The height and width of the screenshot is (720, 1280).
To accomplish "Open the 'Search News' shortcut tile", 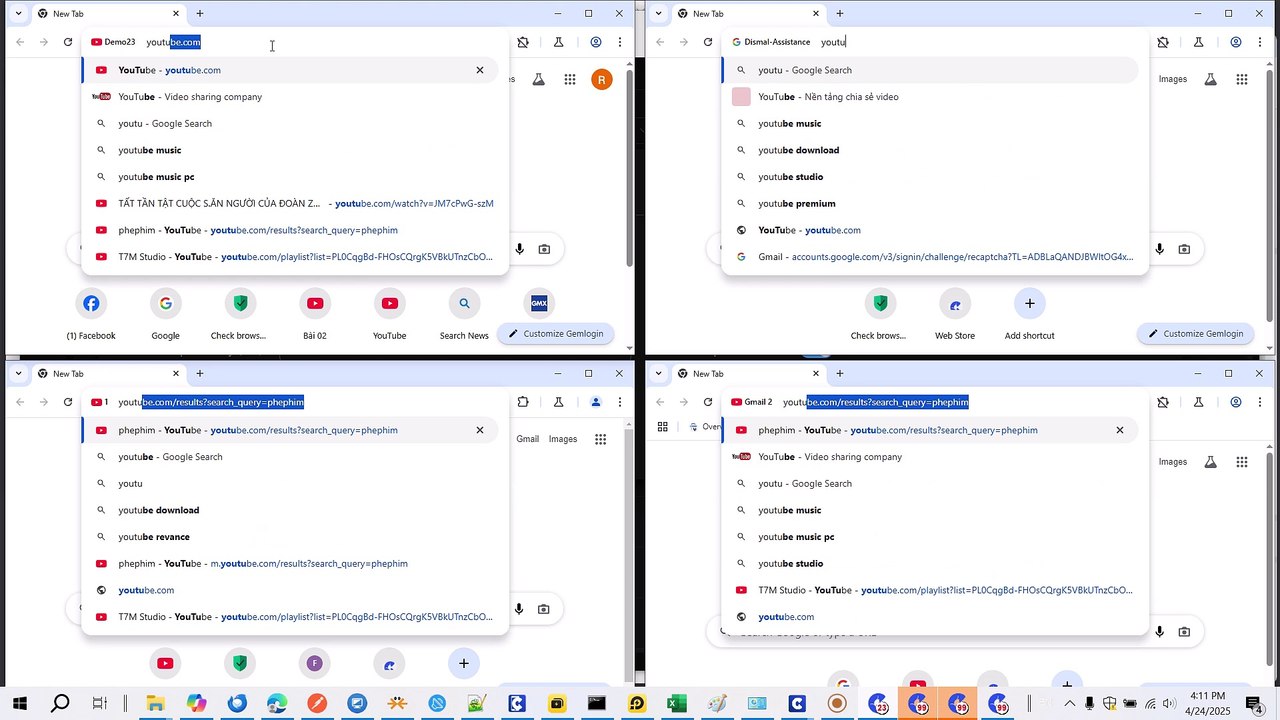I will 464,314.
